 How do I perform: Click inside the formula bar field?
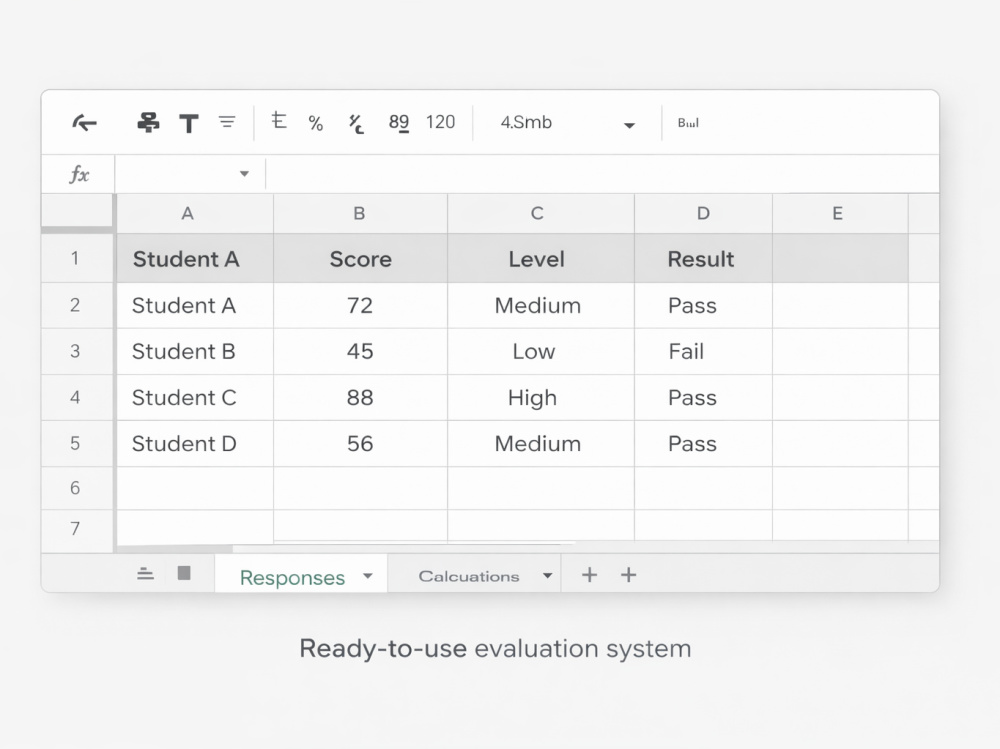[x=602, y=174]
